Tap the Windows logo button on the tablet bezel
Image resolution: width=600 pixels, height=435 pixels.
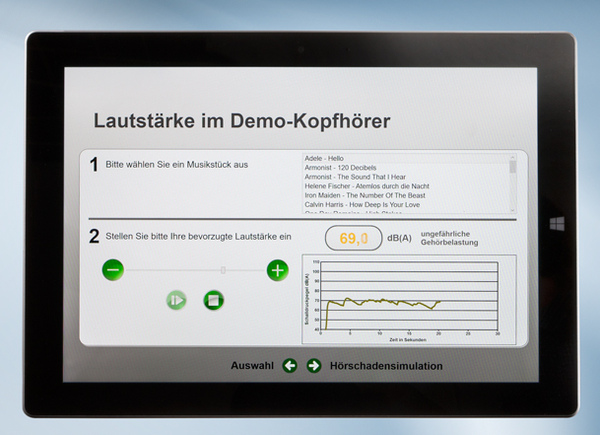point(557,223)
